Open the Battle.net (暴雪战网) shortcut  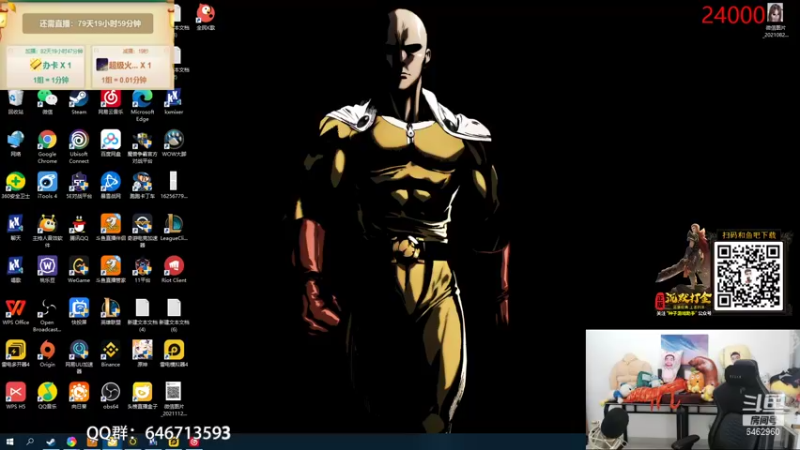[x=111, y=185]
